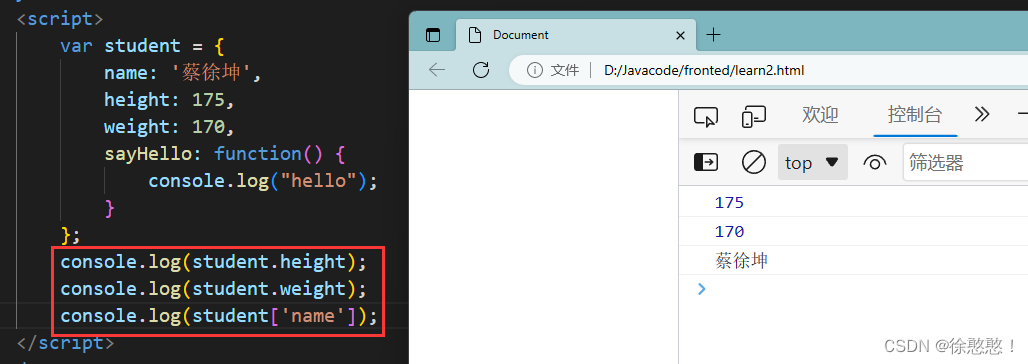Select the Document tab title

point(521,35)
